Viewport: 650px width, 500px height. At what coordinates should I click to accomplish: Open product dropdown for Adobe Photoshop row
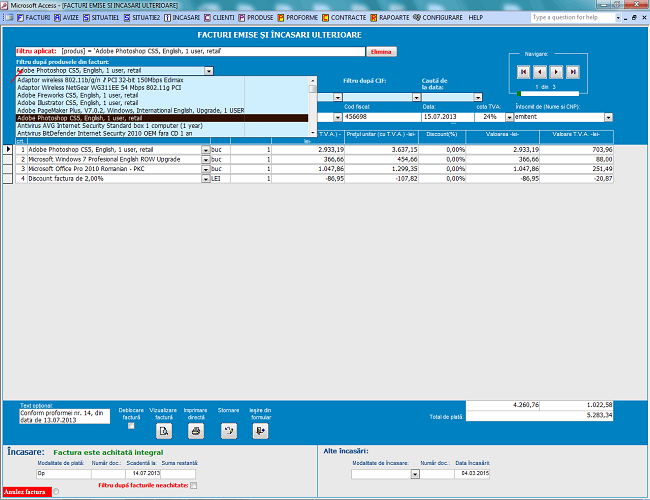[x=206, y=150]
